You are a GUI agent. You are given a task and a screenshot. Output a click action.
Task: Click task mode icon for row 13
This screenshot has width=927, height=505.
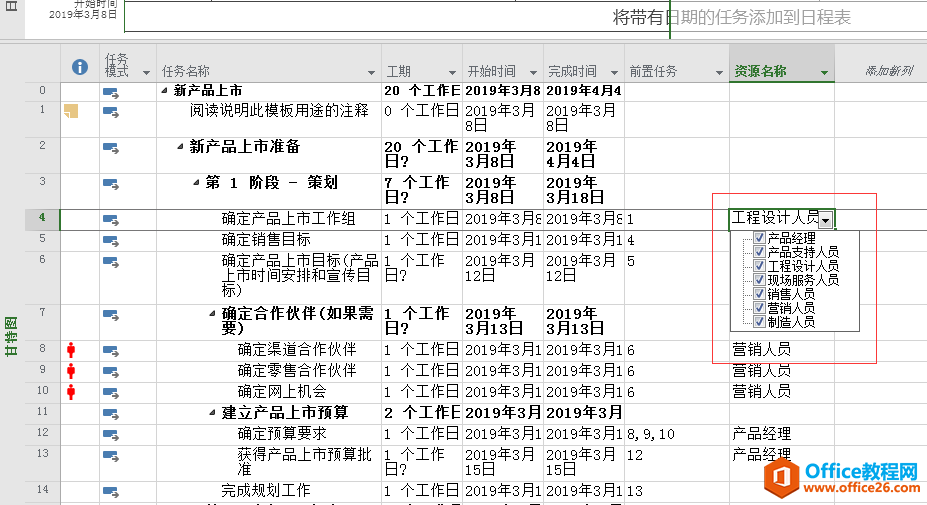pyautogui.click(x=111, y=456)
